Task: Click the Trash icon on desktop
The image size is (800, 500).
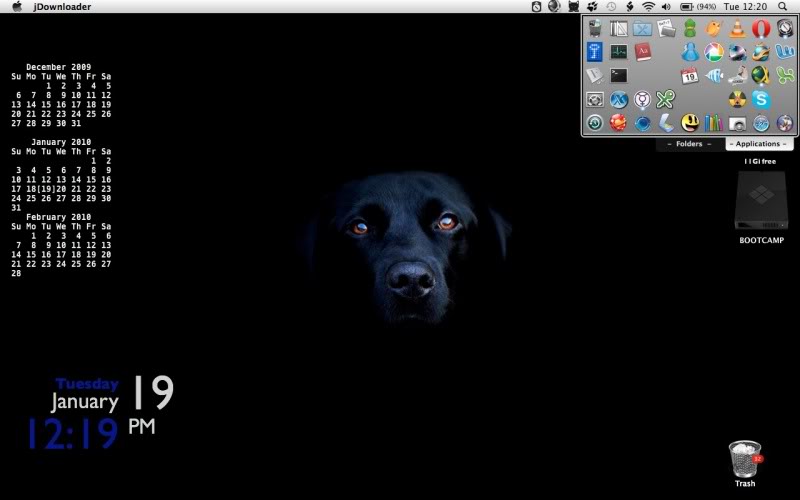Action: tap(745, 459)
